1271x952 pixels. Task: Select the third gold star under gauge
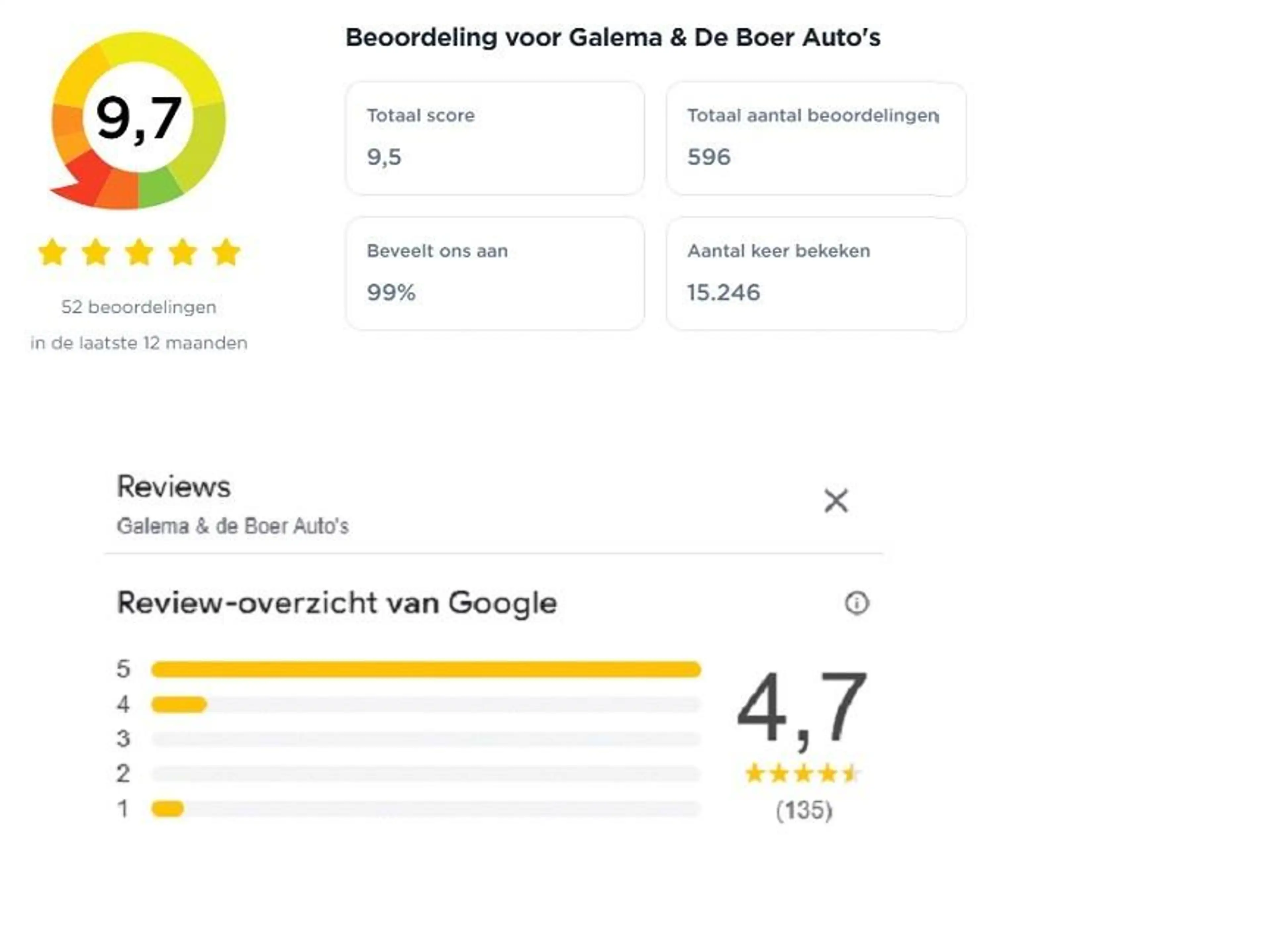tap(140, 253)
